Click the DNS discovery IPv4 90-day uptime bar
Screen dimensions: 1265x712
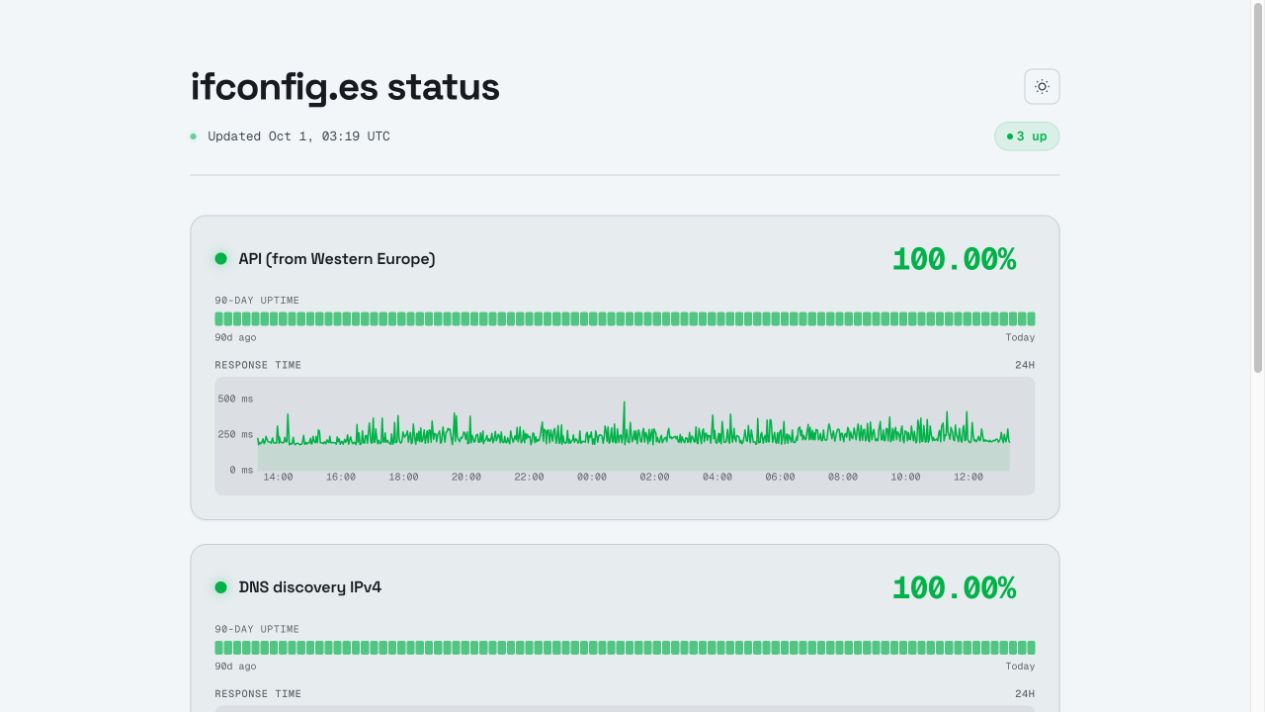625,648
